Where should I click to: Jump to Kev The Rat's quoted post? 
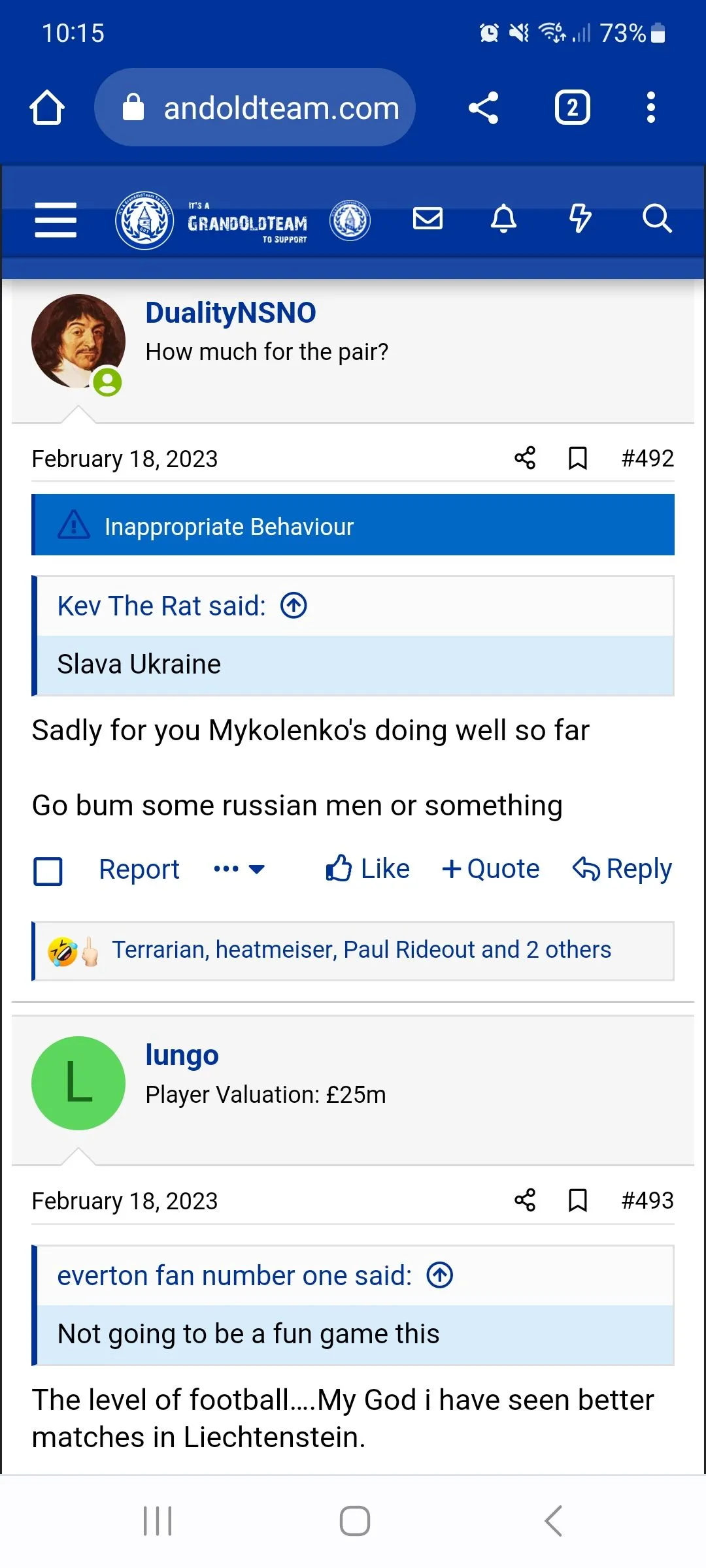point(294,606)
